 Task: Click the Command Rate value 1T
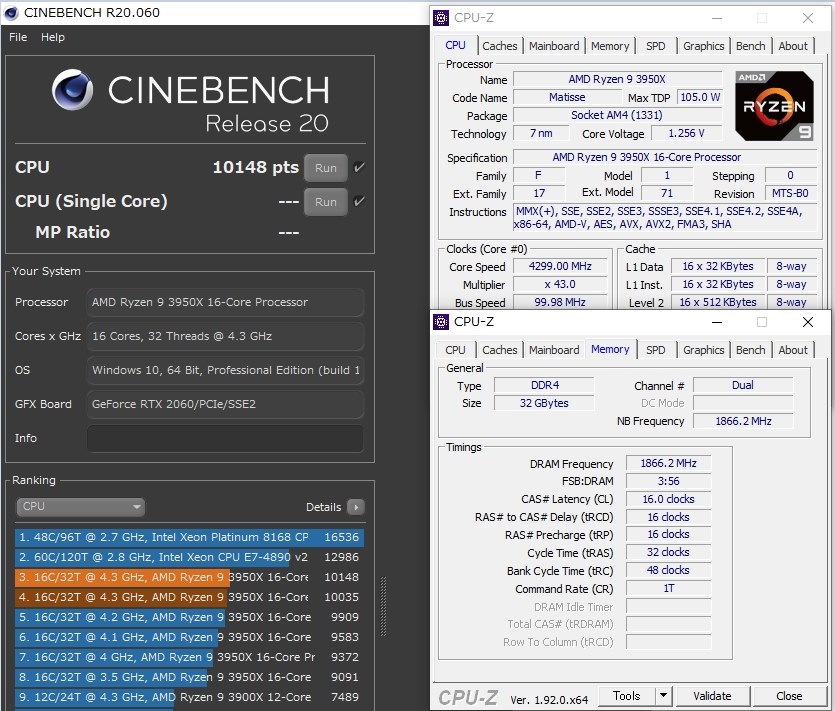[668, 589]
